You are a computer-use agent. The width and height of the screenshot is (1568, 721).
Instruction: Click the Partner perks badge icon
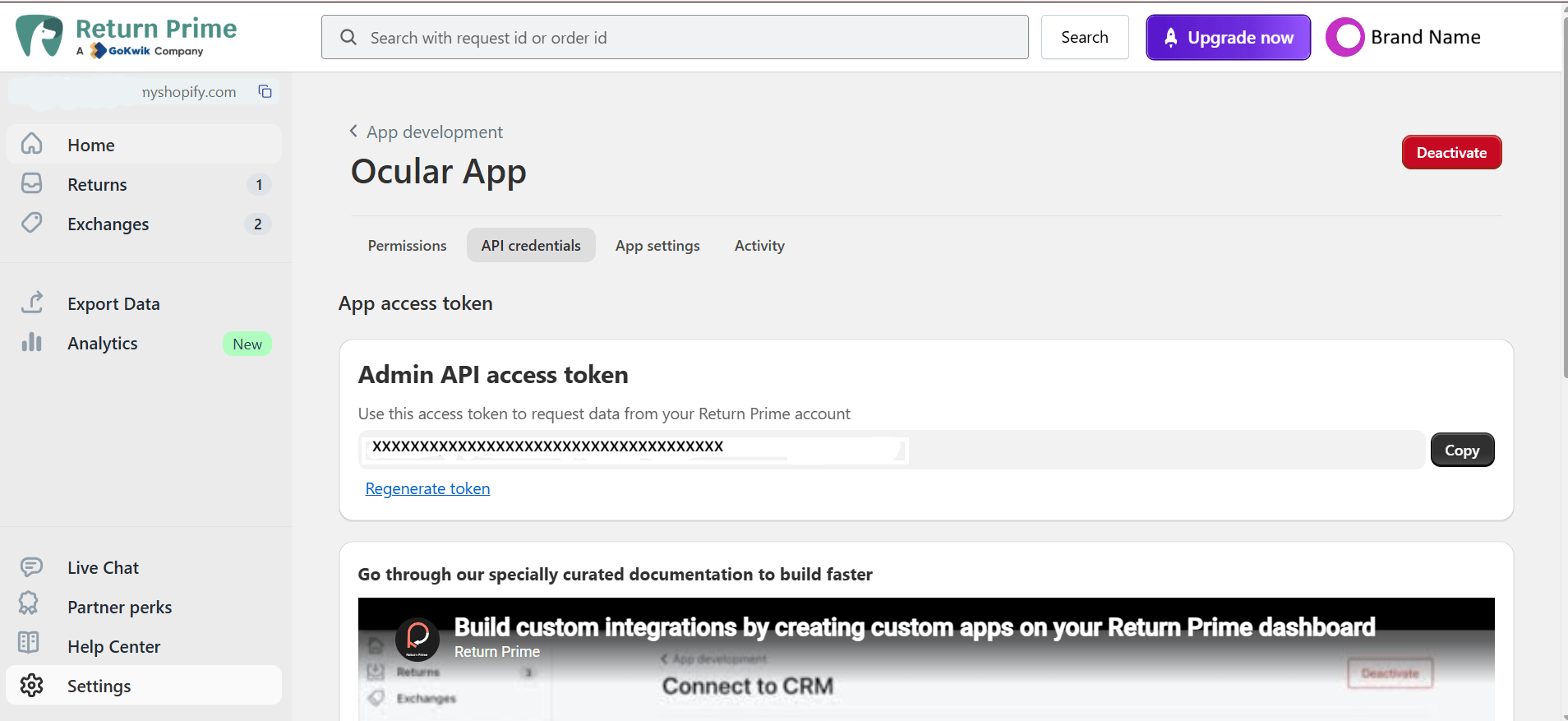[29, 604]
